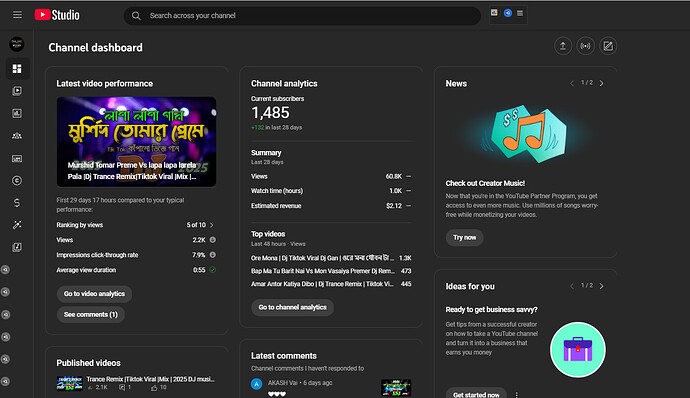Open Audio library in sidebar
The width and height of the screenshot is (690, 398).
click(x=17, y=247)
